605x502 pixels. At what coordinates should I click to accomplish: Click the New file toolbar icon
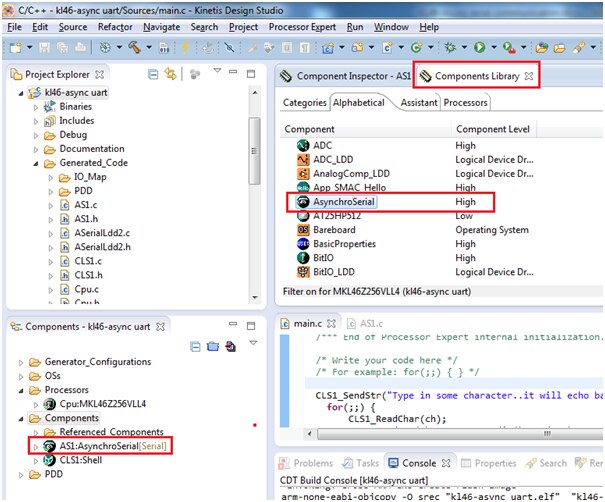[15, 47]
